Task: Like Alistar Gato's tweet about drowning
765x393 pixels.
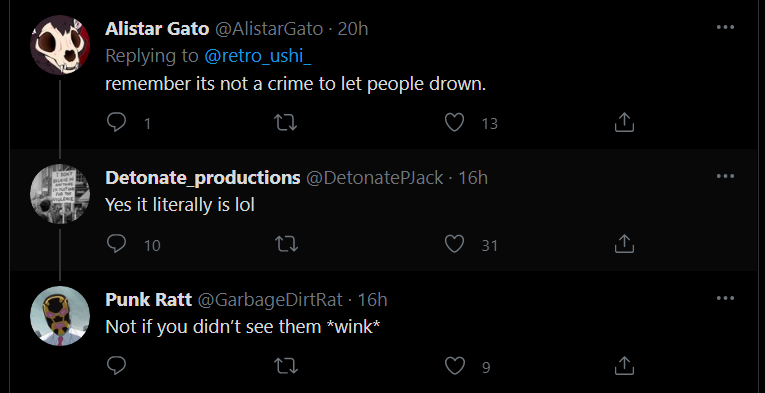Action: click(454, 122)
